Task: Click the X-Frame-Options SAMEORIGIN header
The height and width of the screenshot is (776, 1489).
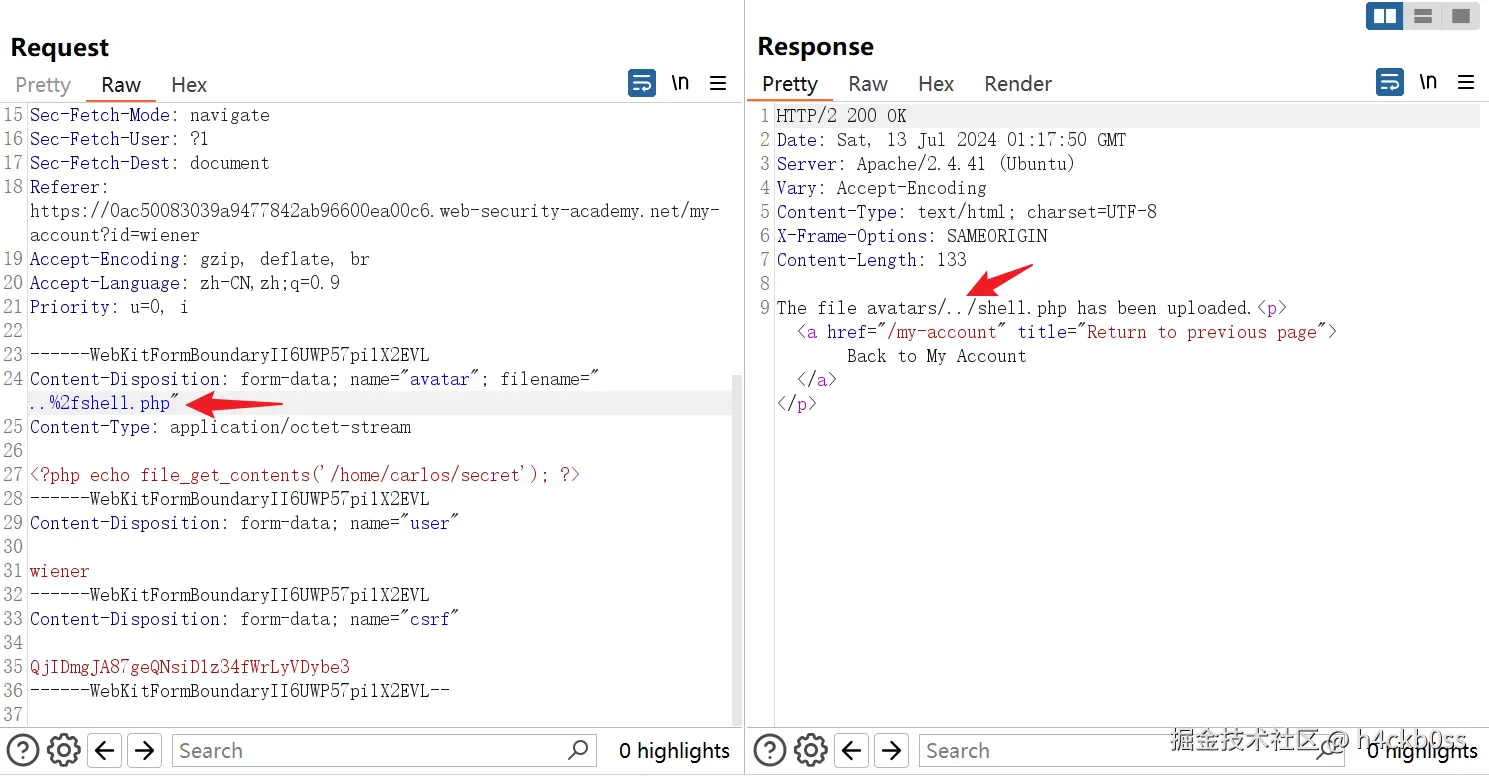Action: click(912, 236)
